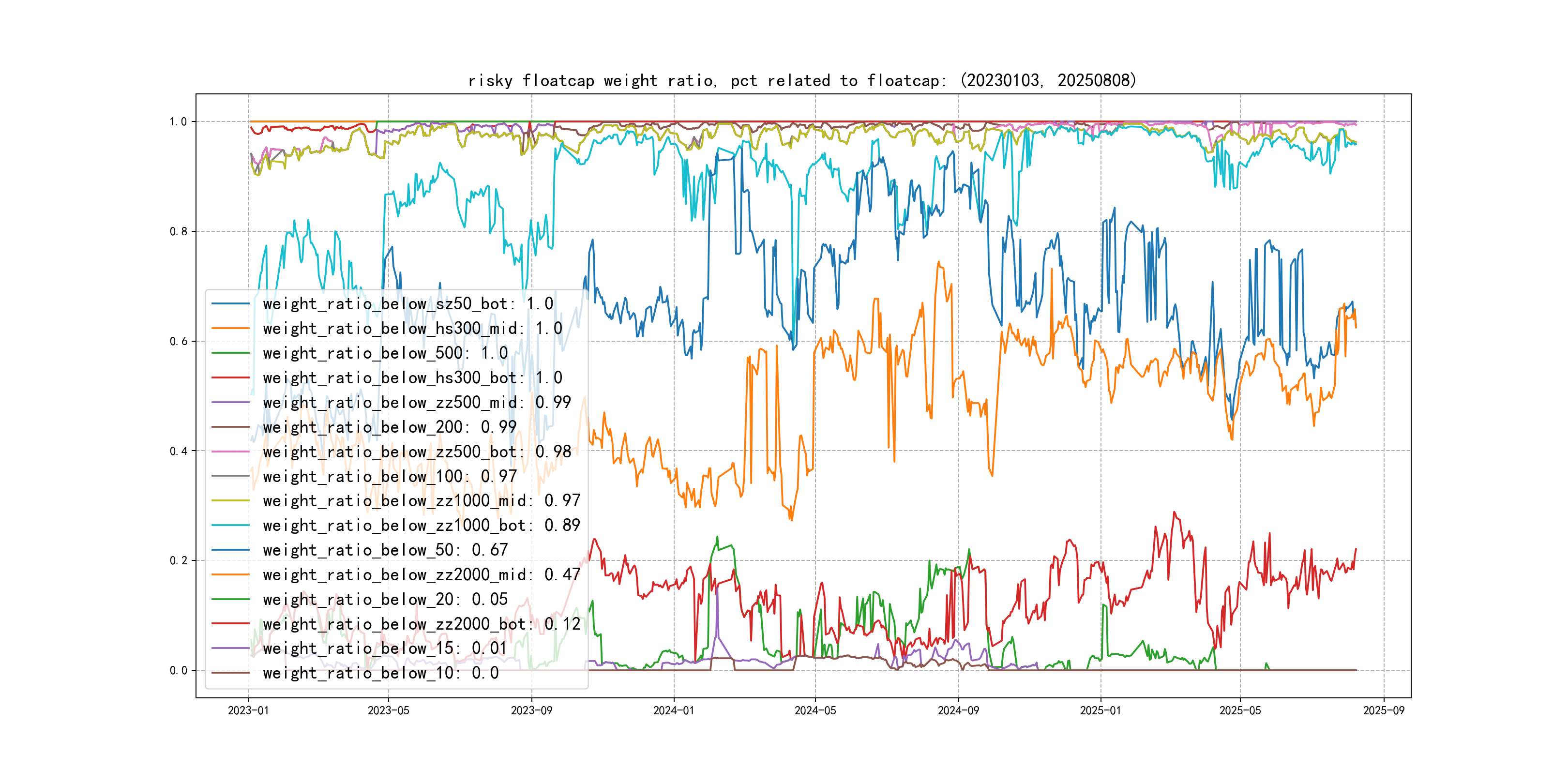Click the weight_ratio_below_zz2000_bot legend entry
Screen dimensions: 1568x784
point(421,624)
